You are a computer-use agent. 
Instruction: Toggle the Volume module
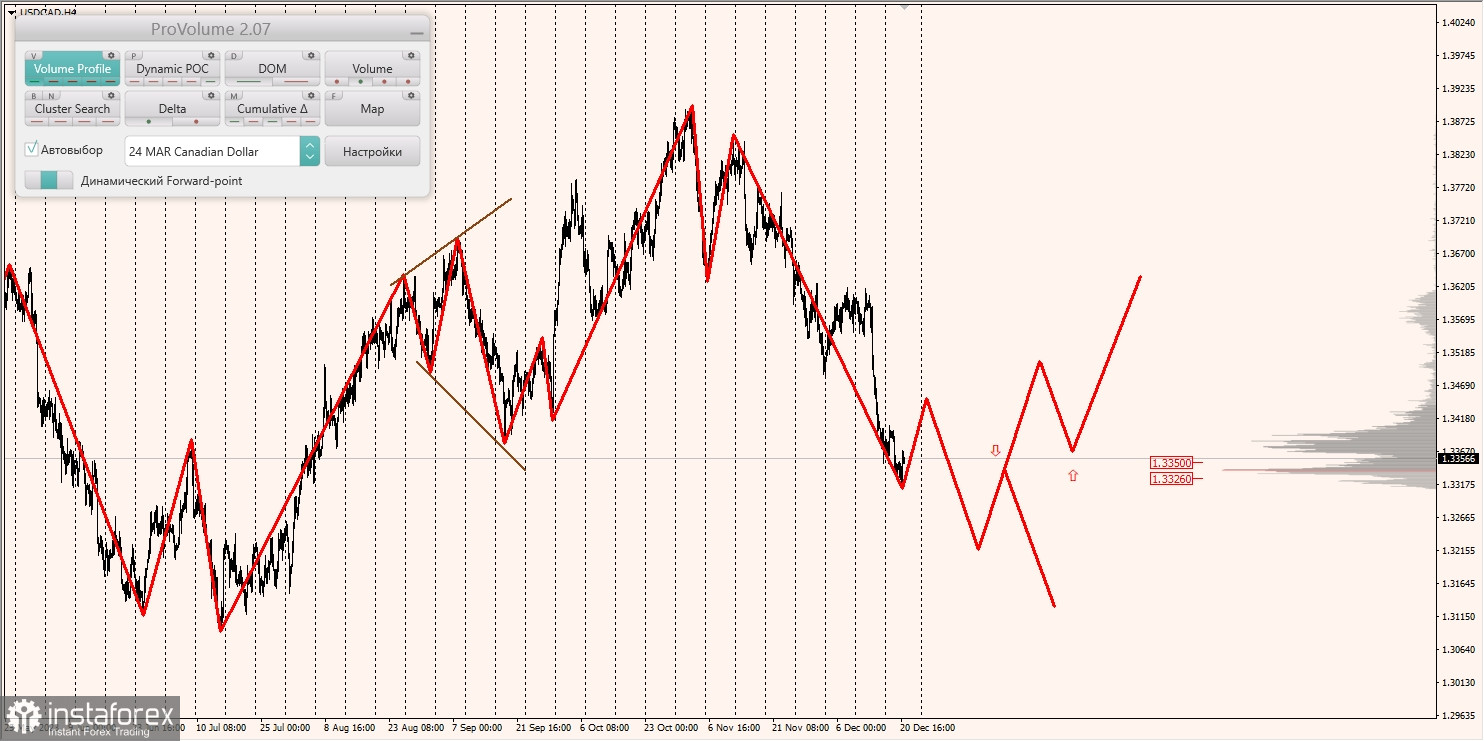click(372, 69)
